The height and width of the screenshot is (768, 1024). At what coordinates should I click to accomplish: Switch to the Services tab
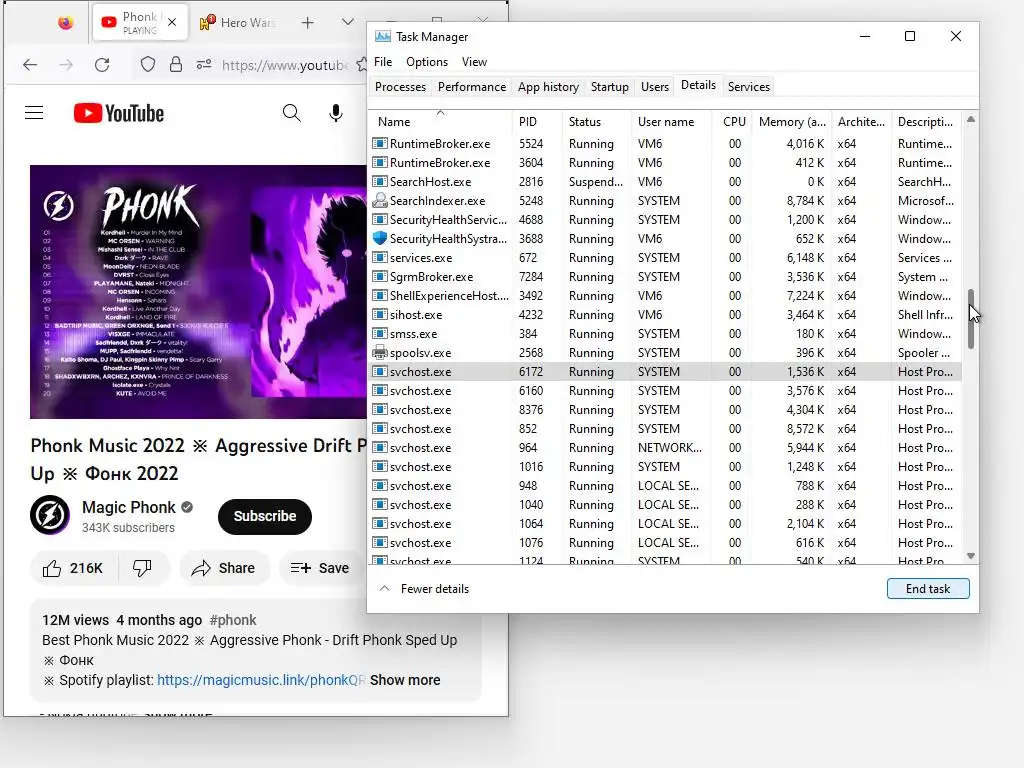(748, 86)
